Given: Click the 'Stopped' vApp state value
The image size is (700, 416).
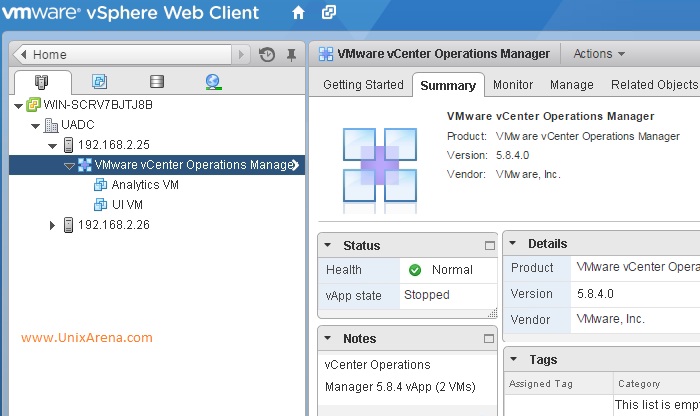Looking at the screenshot, I should 427,295.
